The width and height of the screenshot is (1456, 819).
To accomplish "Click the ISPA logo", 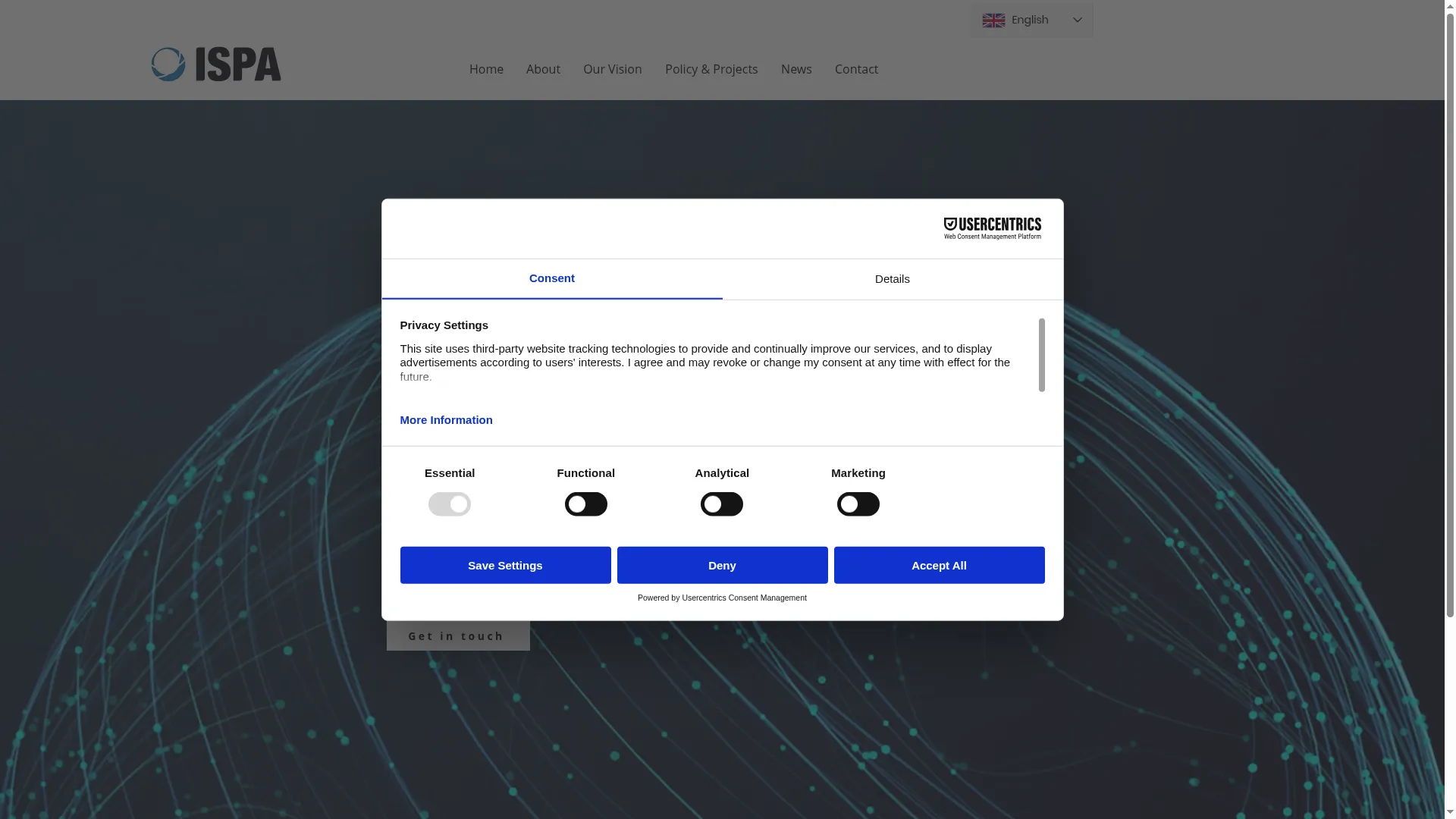I will tap(216, 64).
